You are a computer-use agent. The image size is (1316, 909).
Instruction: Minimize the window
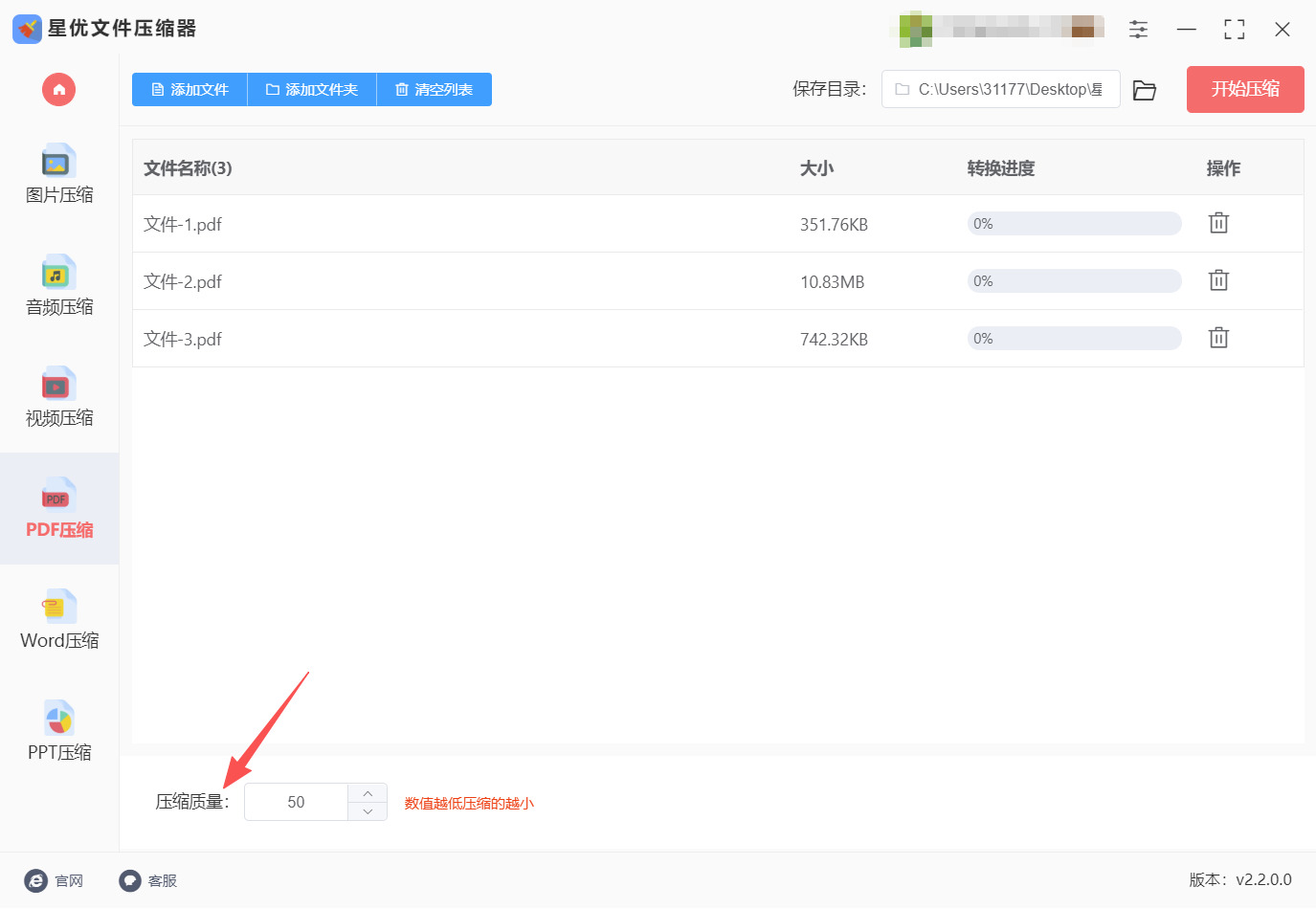pyautogui.click(x=1187, y=30)
